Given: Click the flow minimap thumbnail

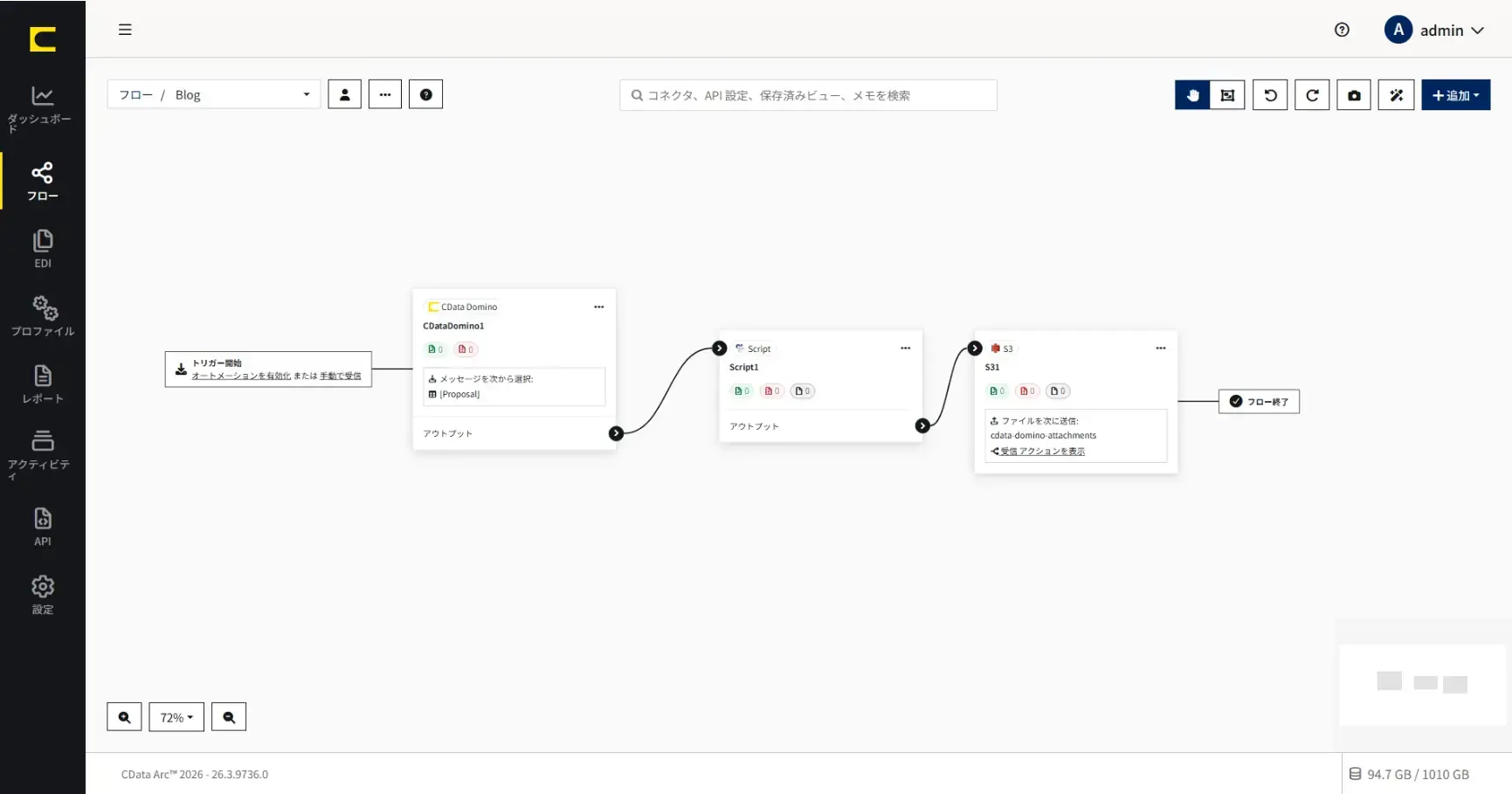Looking at the screenshot, I should (1422, 685).
